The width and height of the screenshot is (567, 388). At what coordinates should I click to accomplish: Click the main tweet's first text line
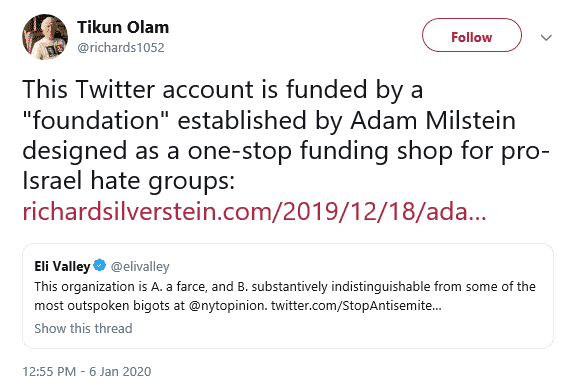point(222,89)
